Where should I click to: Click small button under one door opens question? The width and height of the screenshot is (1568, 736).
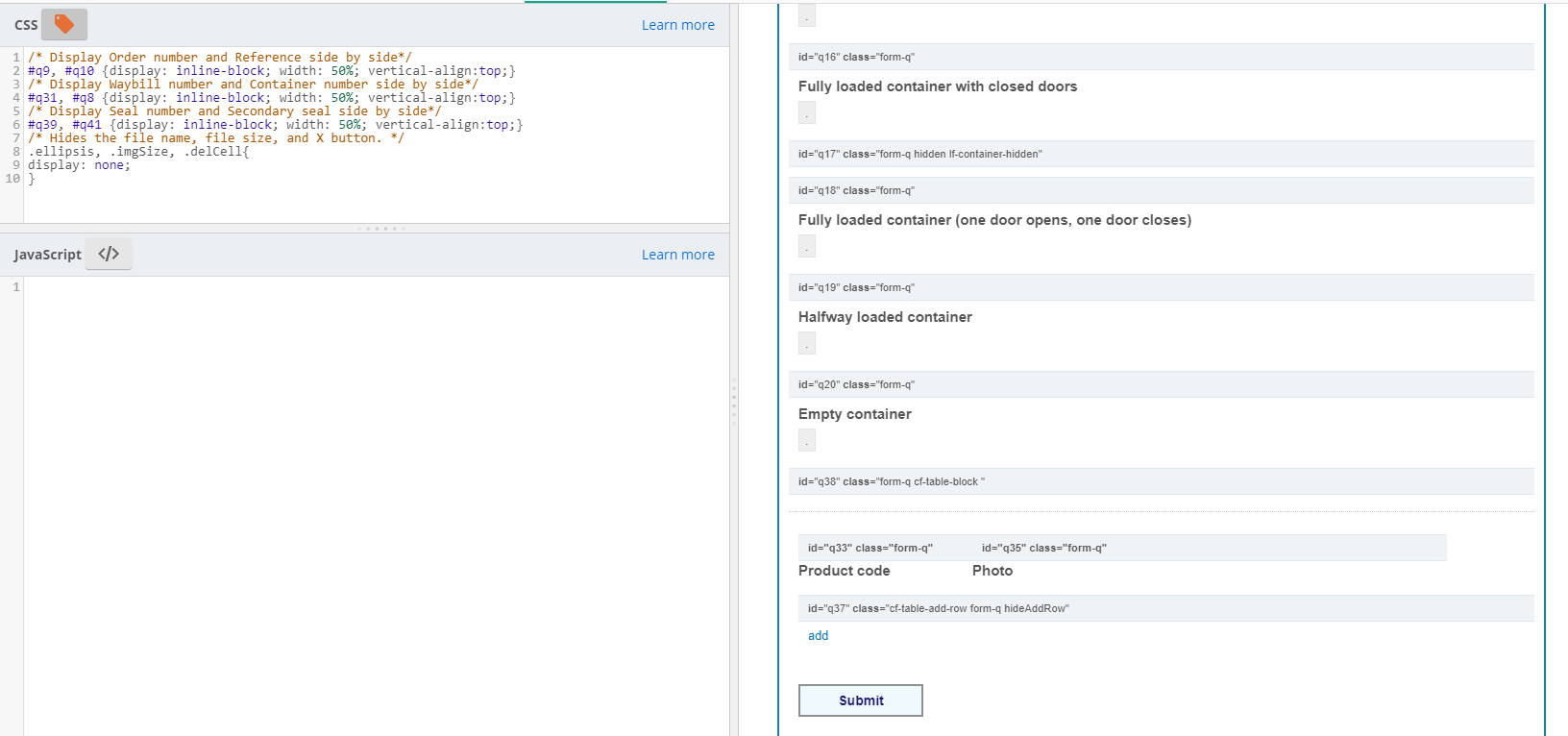[807, 247]
